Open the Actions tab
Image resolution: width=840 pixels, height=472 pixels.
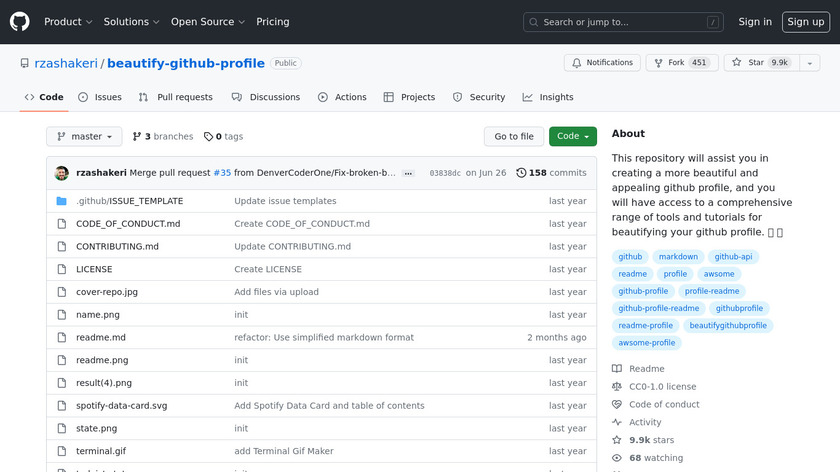pyautogui.click(x=342, y=97)
